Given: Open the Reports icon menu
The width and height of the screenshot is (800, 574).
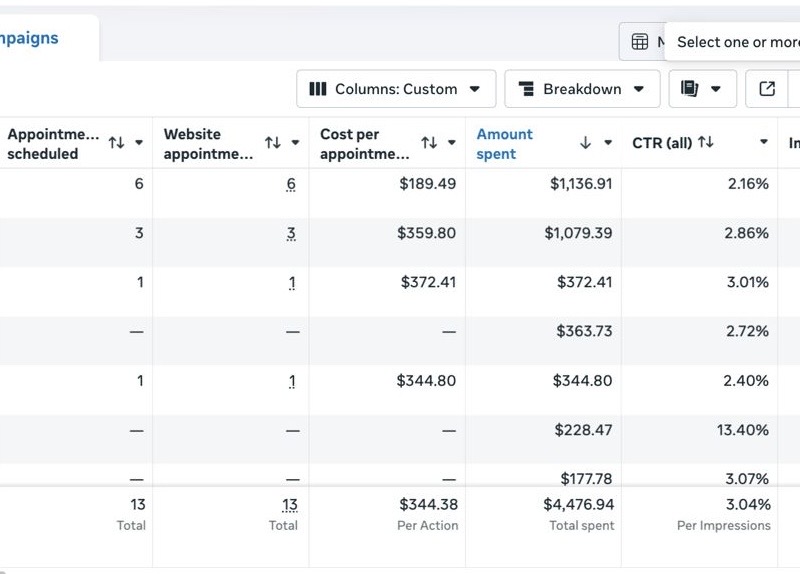Looking at the screenshot, I should [703, 89].
